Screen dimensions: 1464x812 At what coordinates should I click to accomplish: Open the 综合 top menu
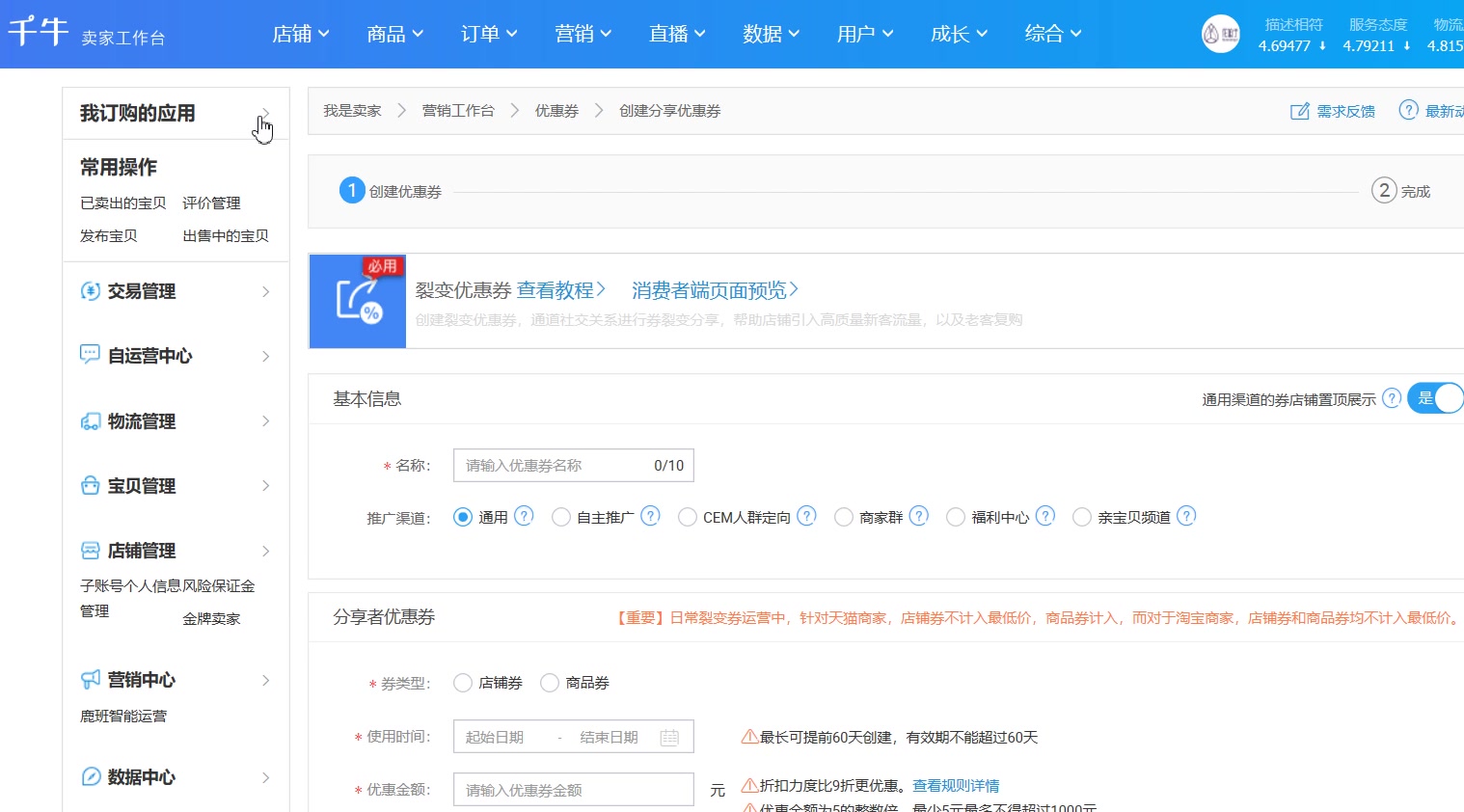click(1054, 34)
